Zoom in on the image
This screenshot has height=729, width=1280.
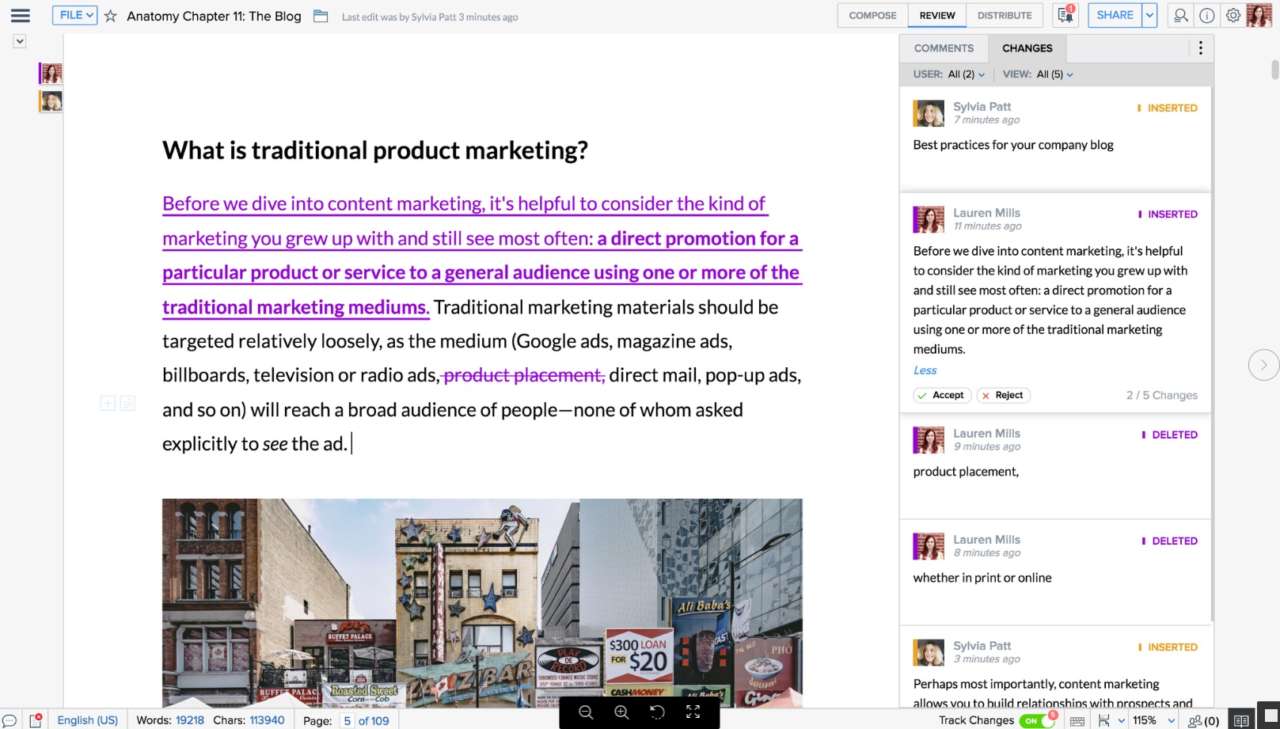tap(621, 712)
